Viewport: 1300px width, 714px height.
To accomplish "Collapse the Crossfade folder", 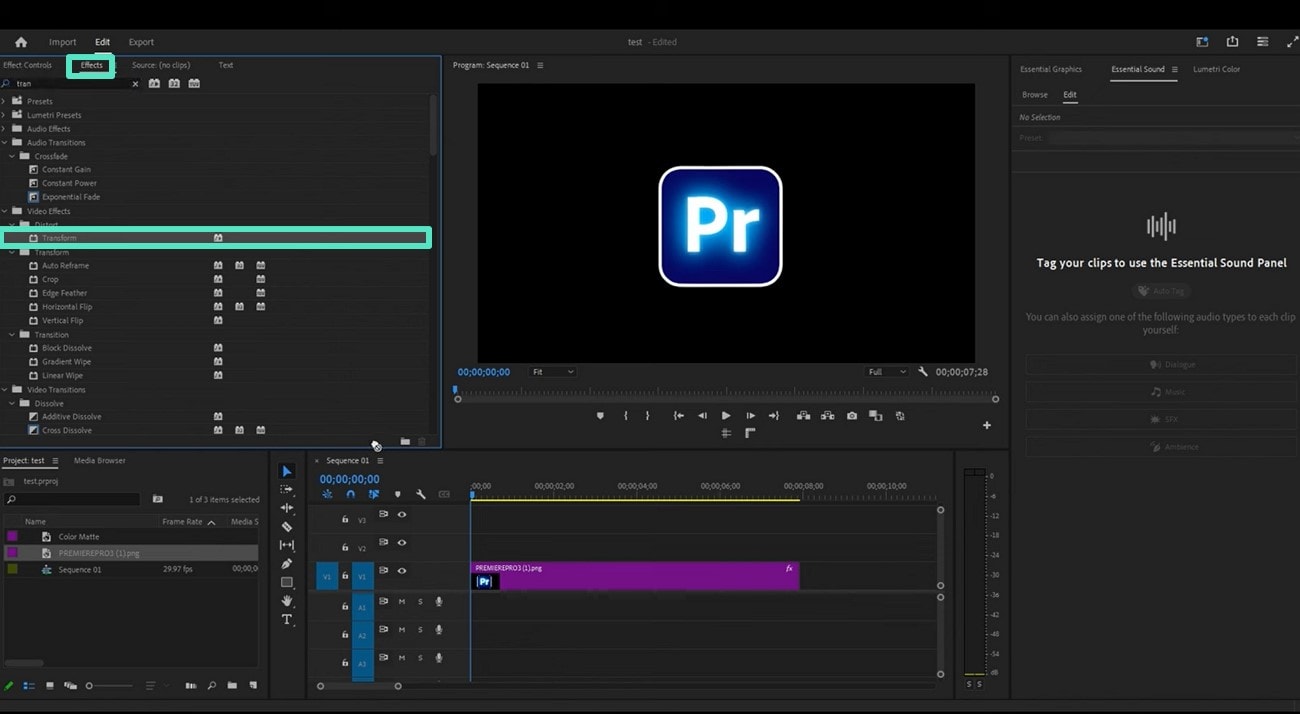I will pyautogui.click(x=12, y=156).
